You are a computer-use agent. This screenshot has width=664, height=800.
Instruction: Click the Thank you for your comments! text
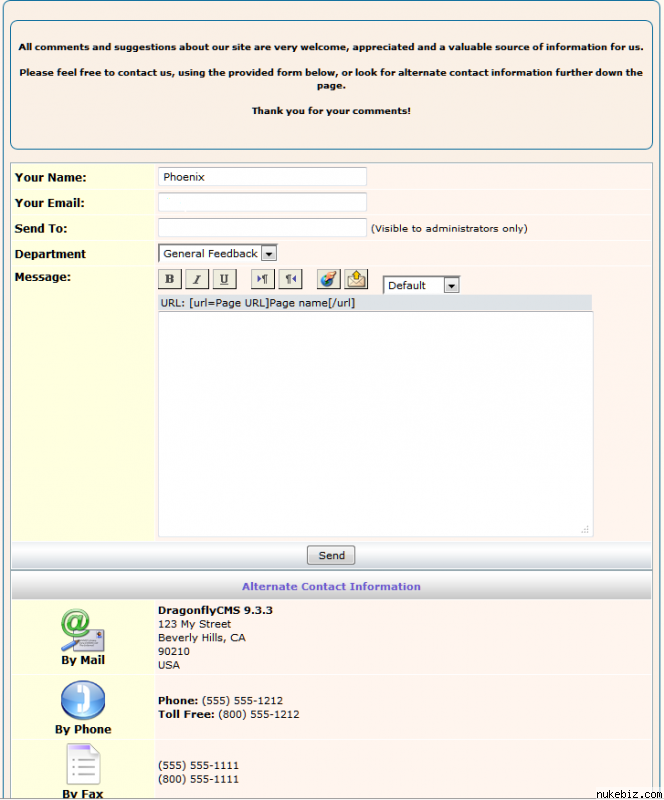tap(331, 111)
